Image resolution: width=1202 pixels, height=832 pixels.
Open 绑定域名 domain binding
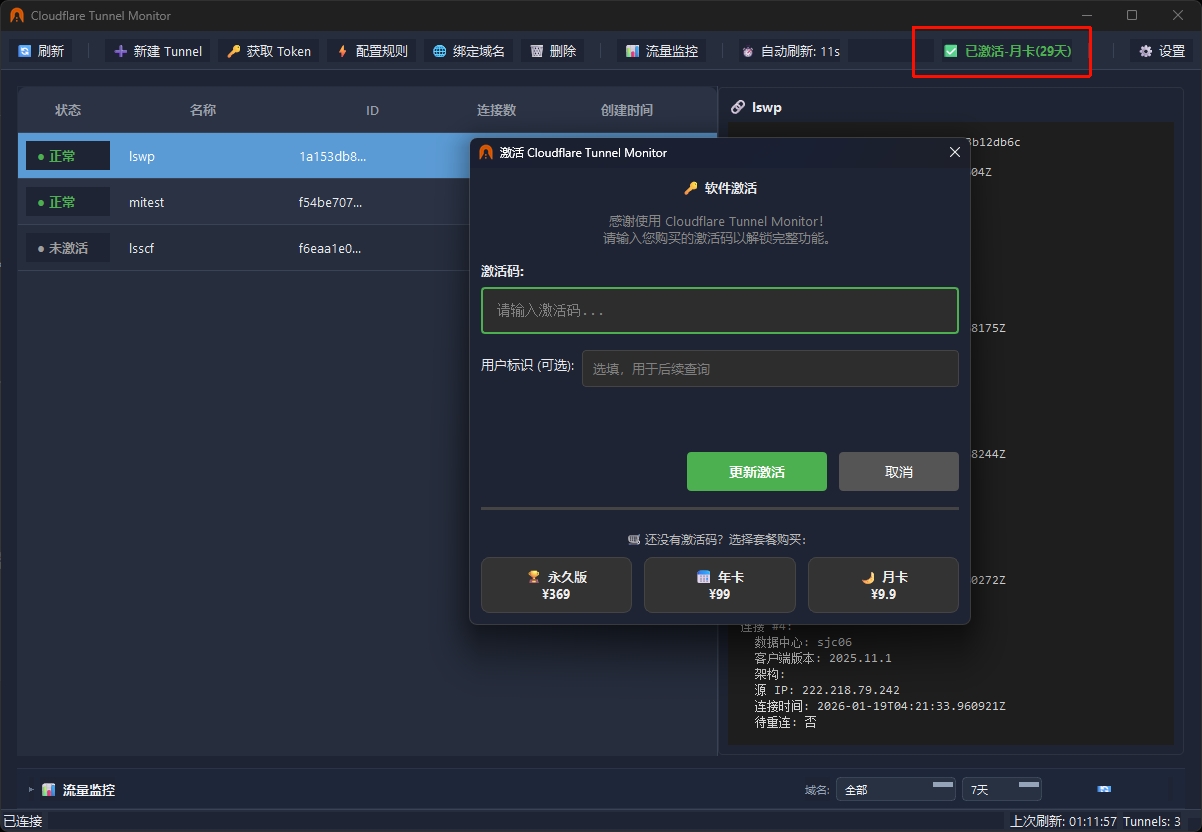(x=468, y=51)
